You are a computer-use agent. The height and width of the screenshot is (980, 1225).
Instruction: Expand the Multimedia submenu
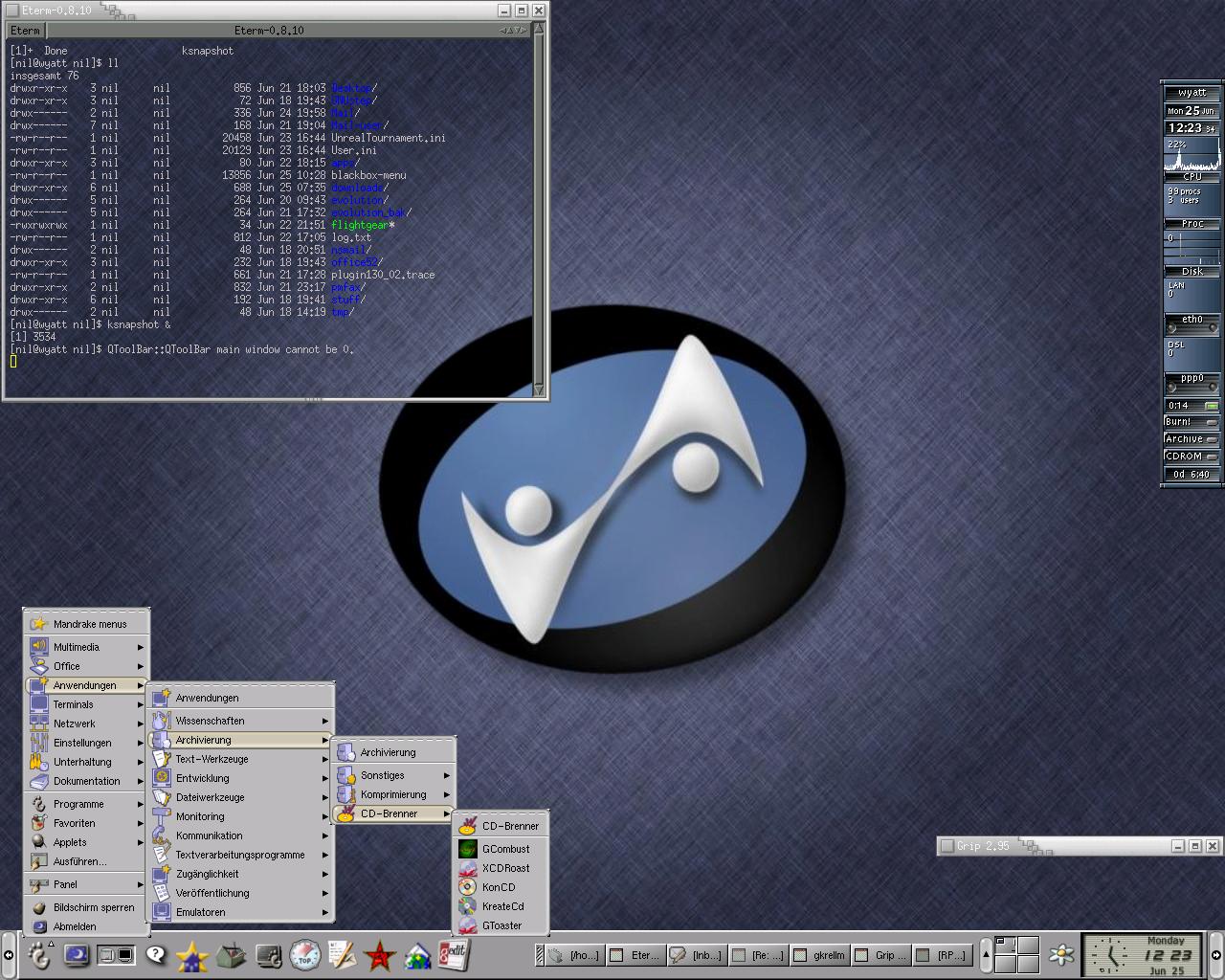point(87,647)
